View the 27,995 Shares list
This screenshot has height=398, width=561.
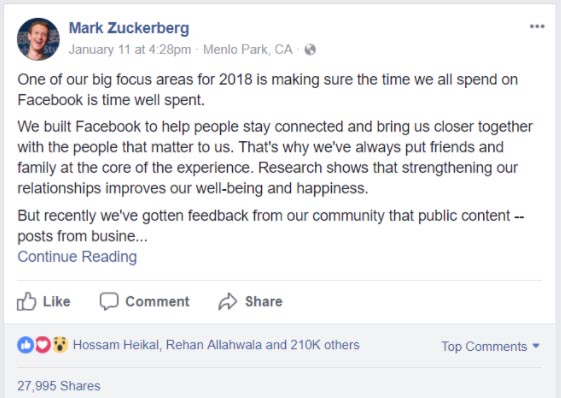click(x=59, y=385)
